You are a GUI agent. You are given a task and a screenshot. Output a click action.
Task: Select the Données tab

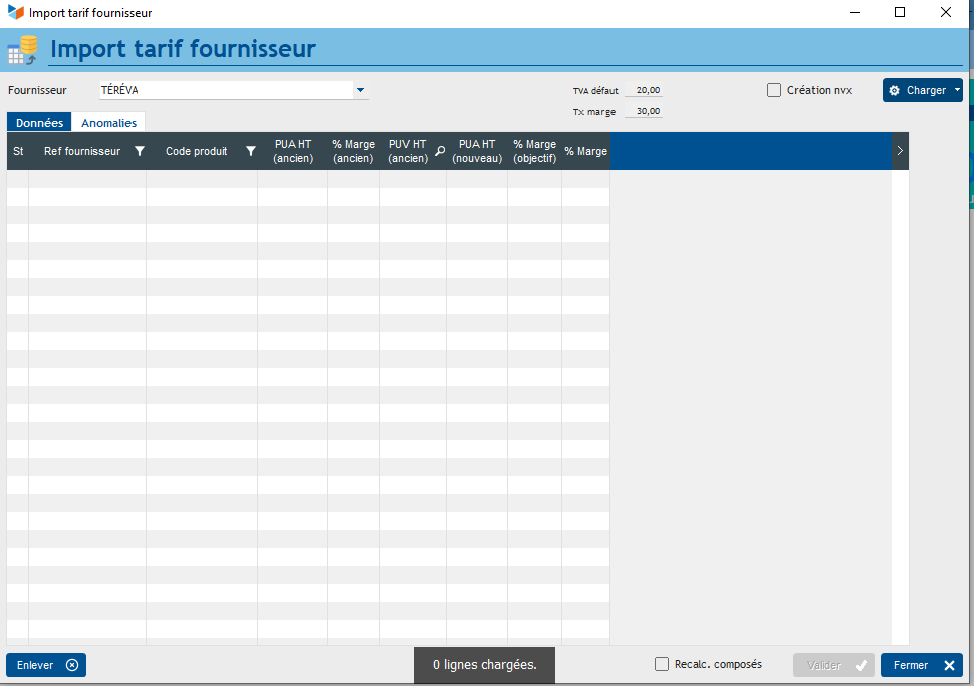(39, 123)
